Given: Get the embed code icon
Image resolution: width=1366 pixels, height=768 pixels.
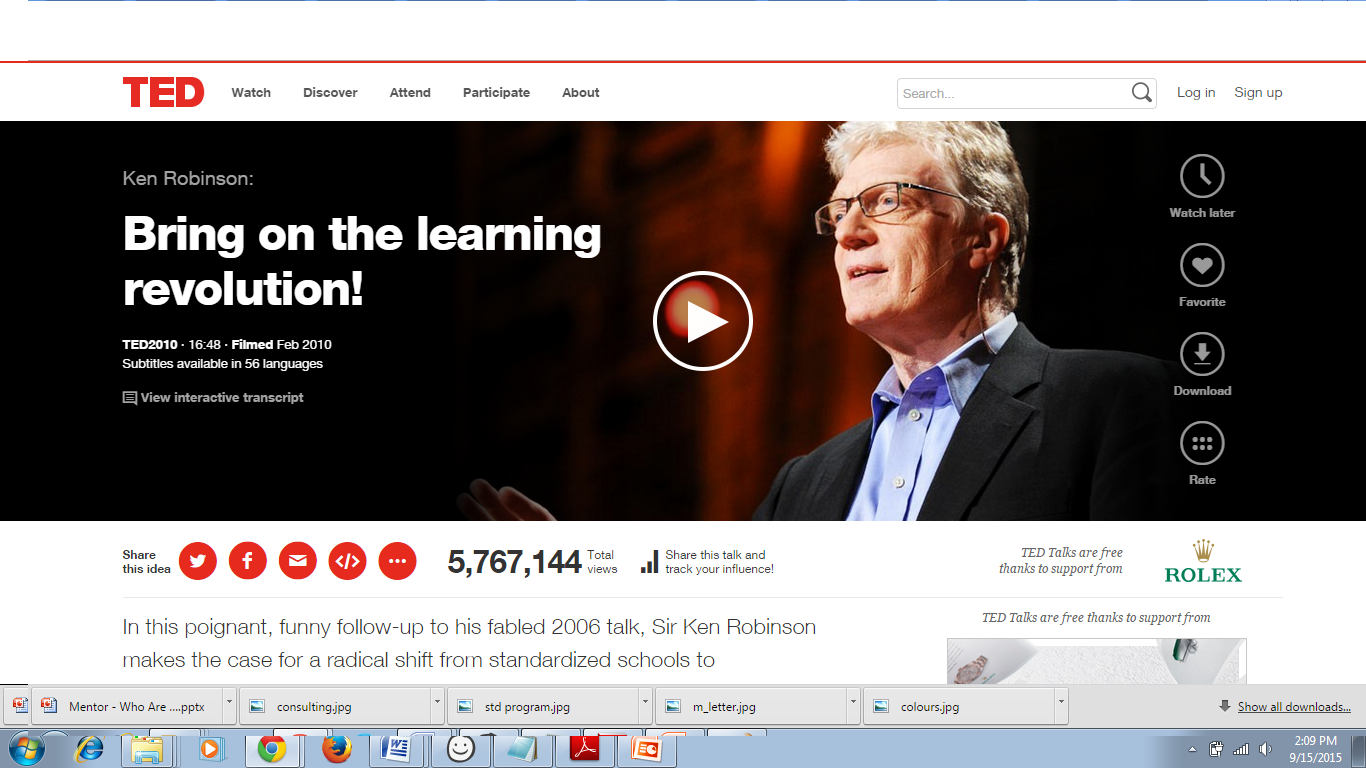Looking at the screenshot, I should point(348,561).
